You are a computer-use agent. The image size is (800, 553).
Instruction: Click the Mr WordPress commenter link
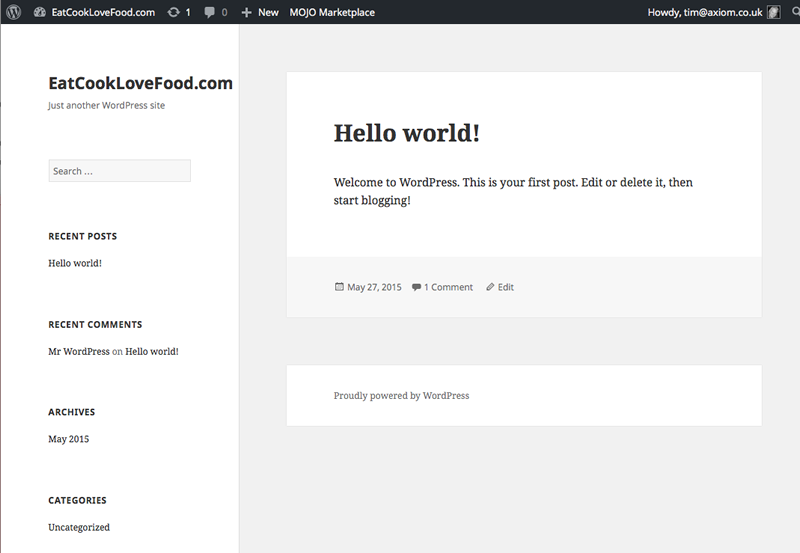click(79, 351)
